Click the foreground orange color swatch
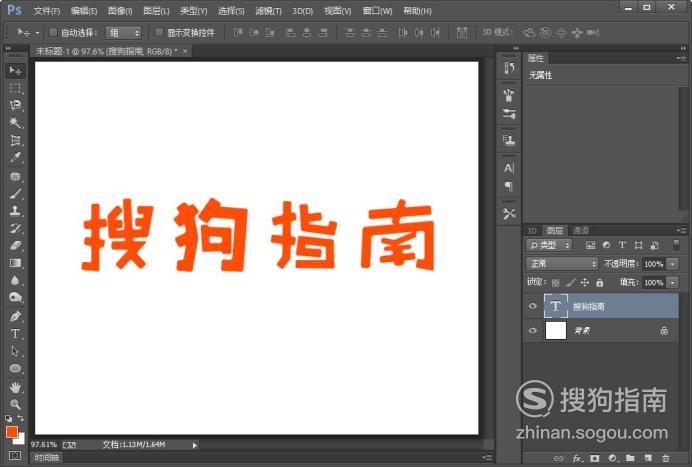Image resolution: width=692 pixels, height=467 pixels. pyautogui.click(x=12, y=432)
